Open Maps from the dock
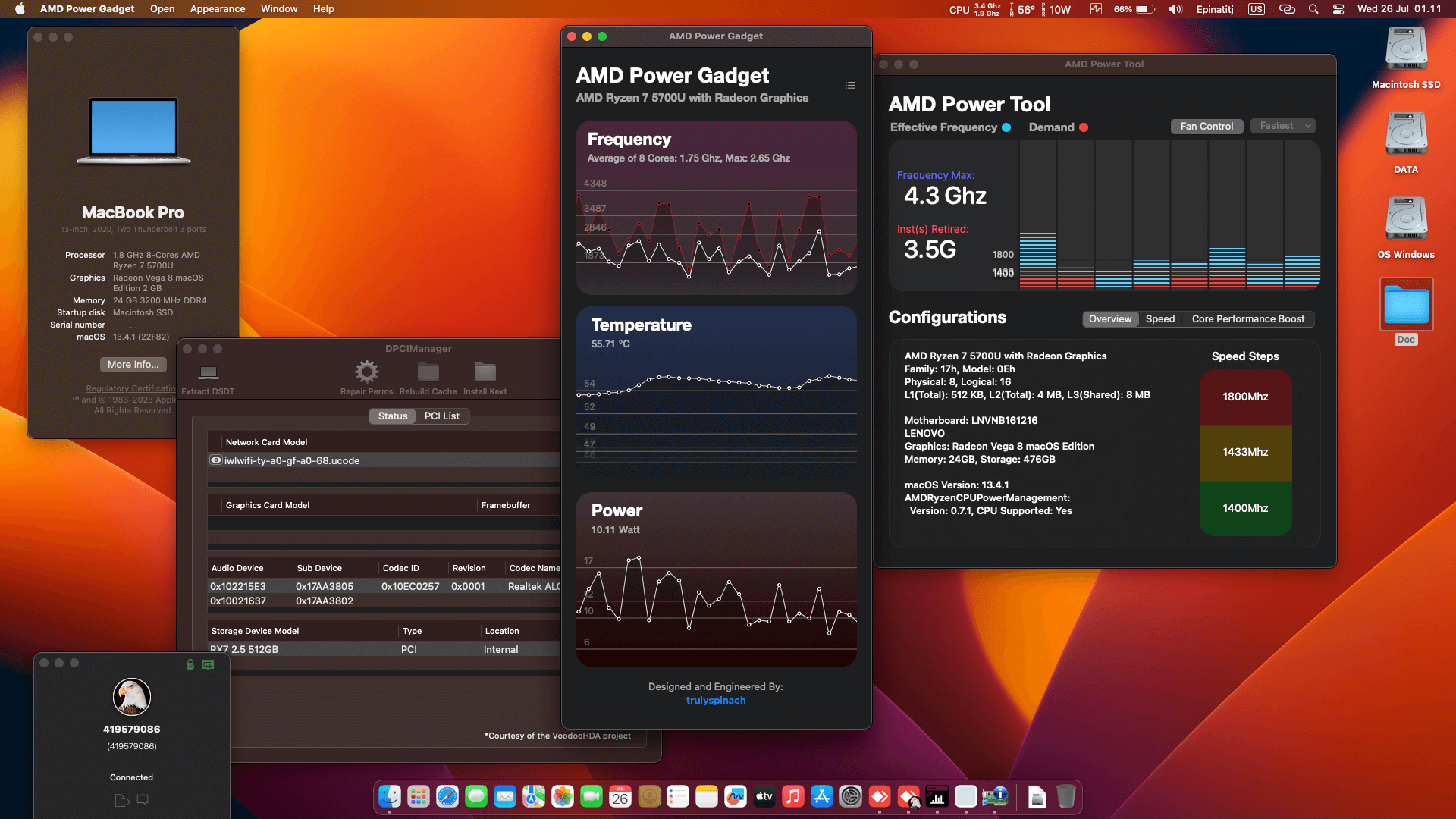 click(534, 796)
